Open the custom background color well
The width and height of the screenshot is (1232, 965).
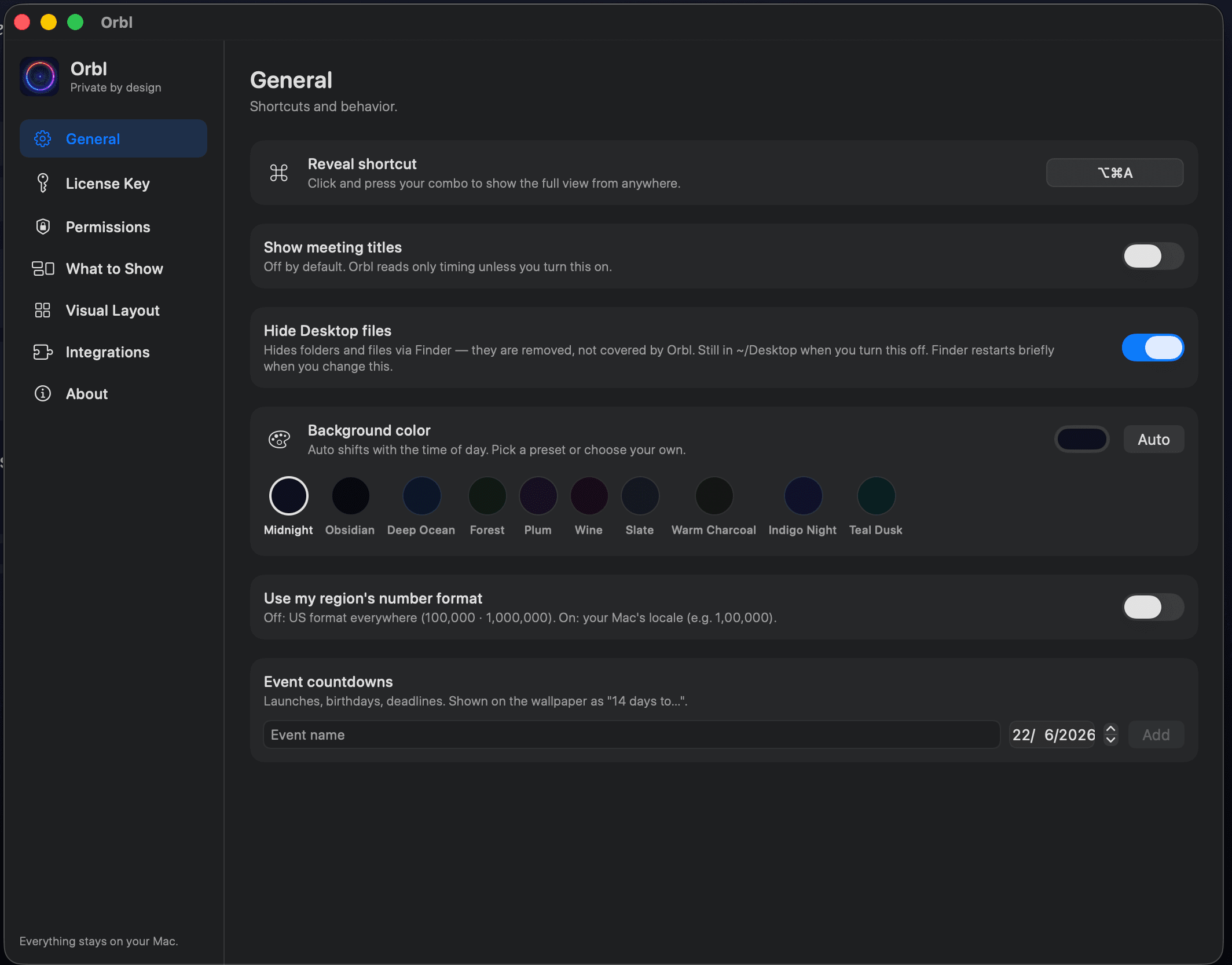click(x=1082, y=439)
